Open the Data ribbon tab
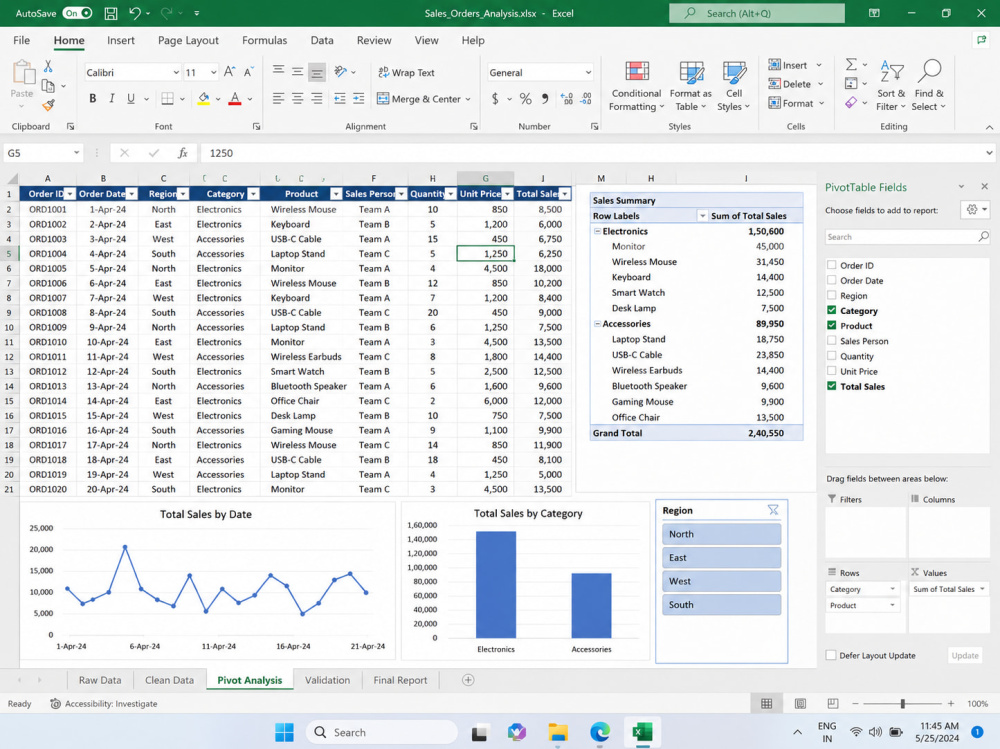Image resolution: width=1000 pixels, height=749 pixels. point(321,40)
